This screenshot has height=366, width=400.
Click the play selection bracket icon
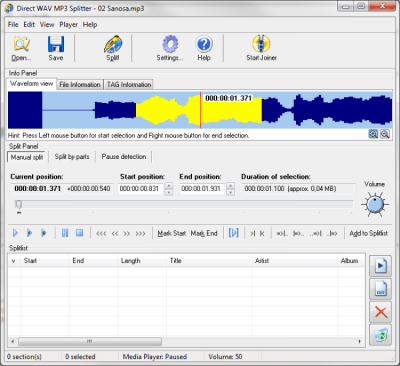[x=234, y=233]
